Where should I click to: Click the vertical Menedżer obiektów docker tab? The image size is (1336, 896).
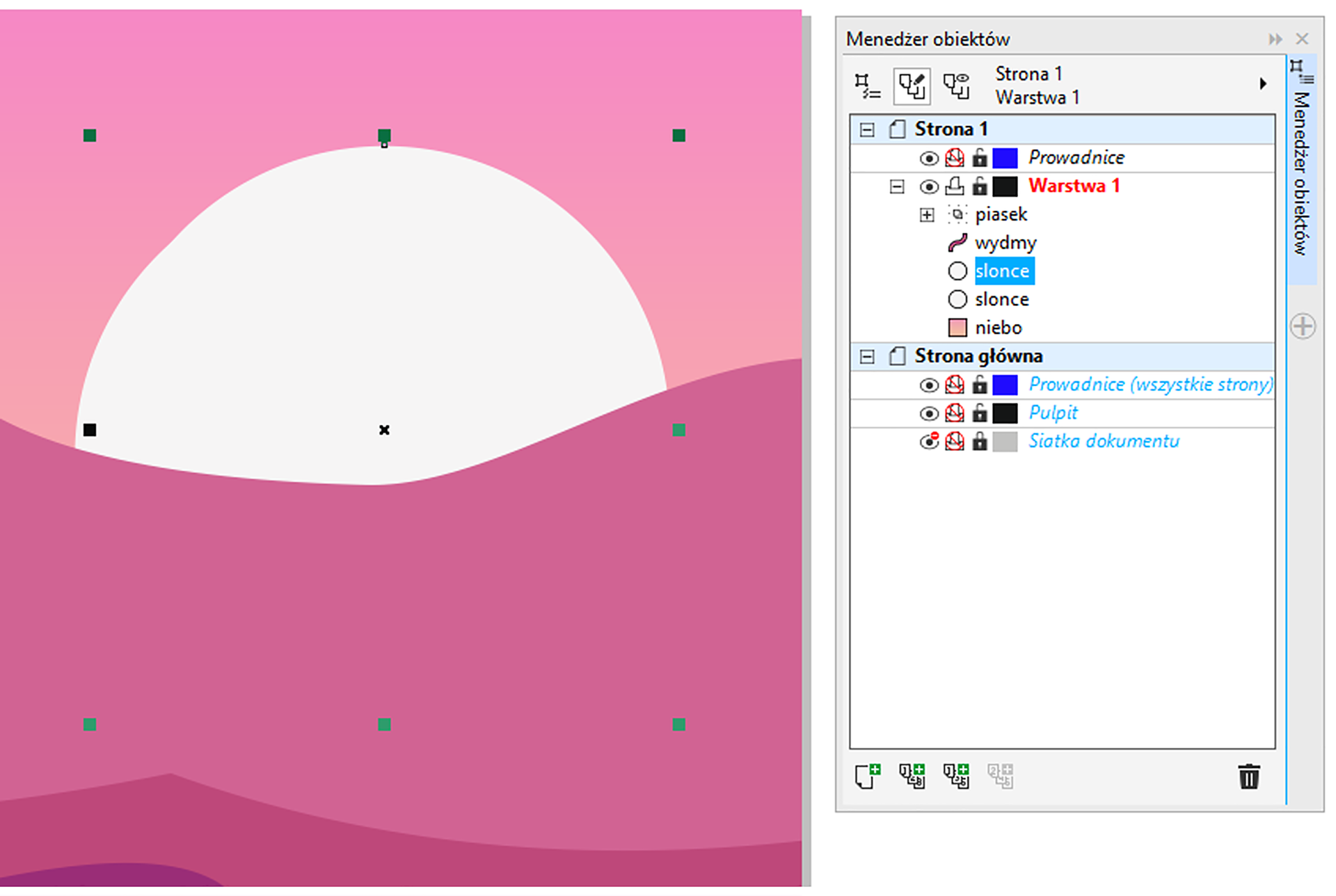tap(1301, 174)
